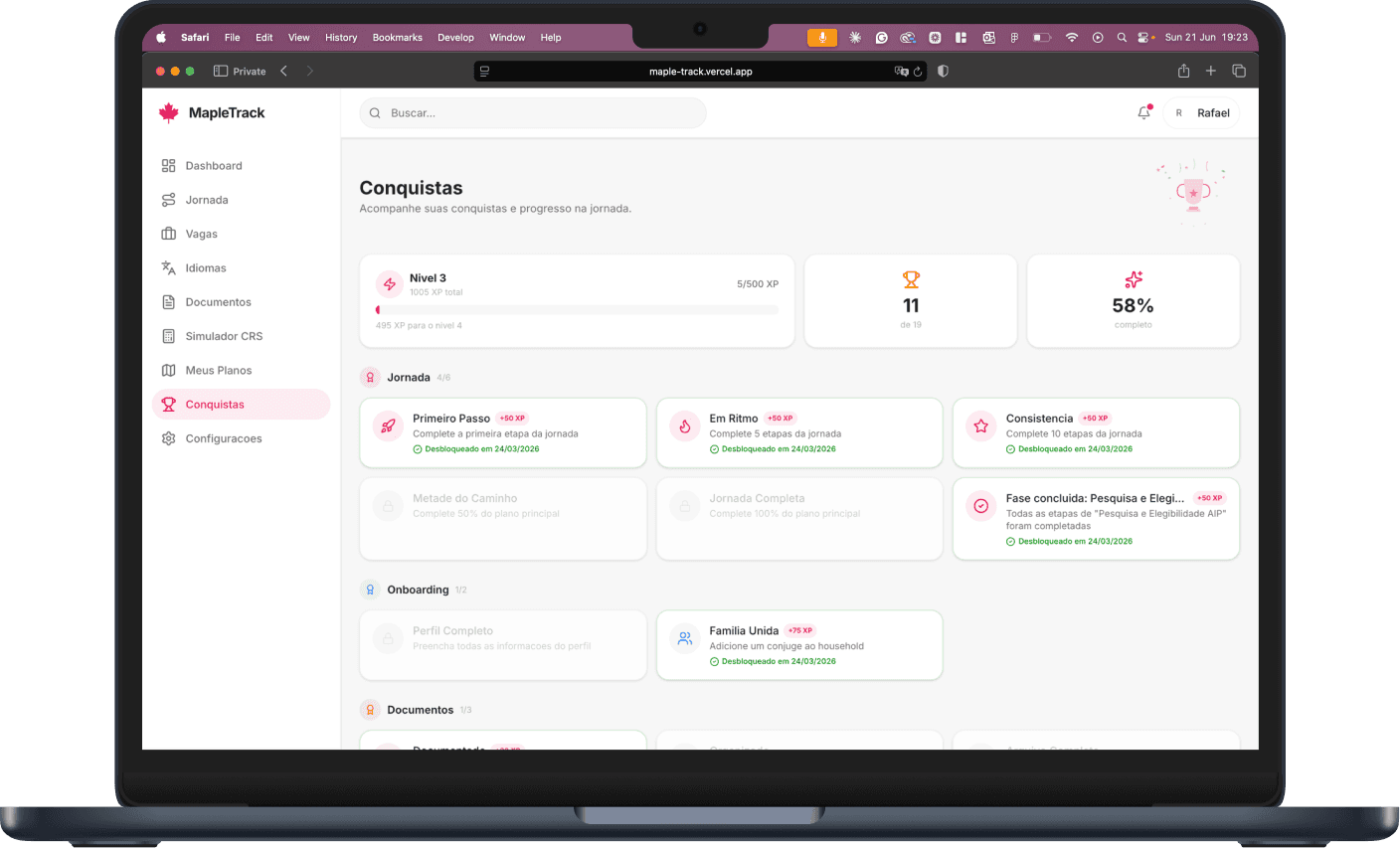
Task: Click the maple-track.vercel.app address bar
Action: coord(700,72)
